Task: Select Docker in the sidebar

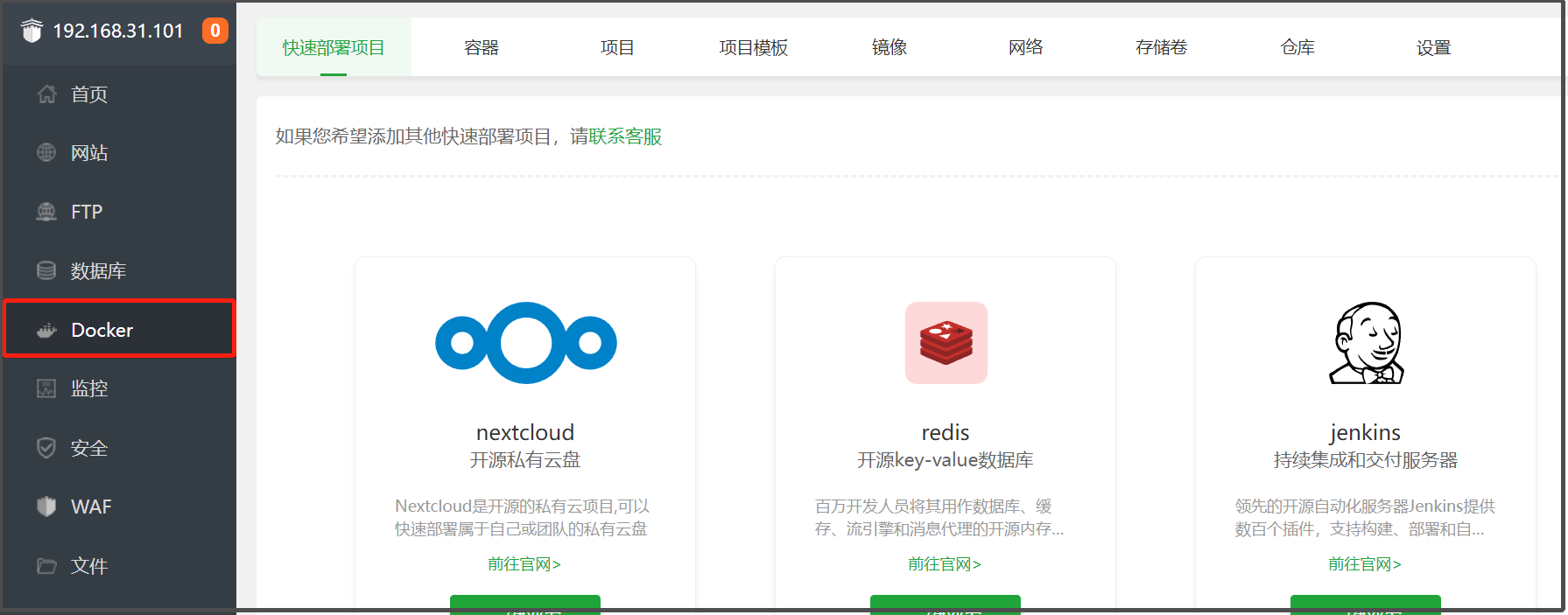Action: 119,329
